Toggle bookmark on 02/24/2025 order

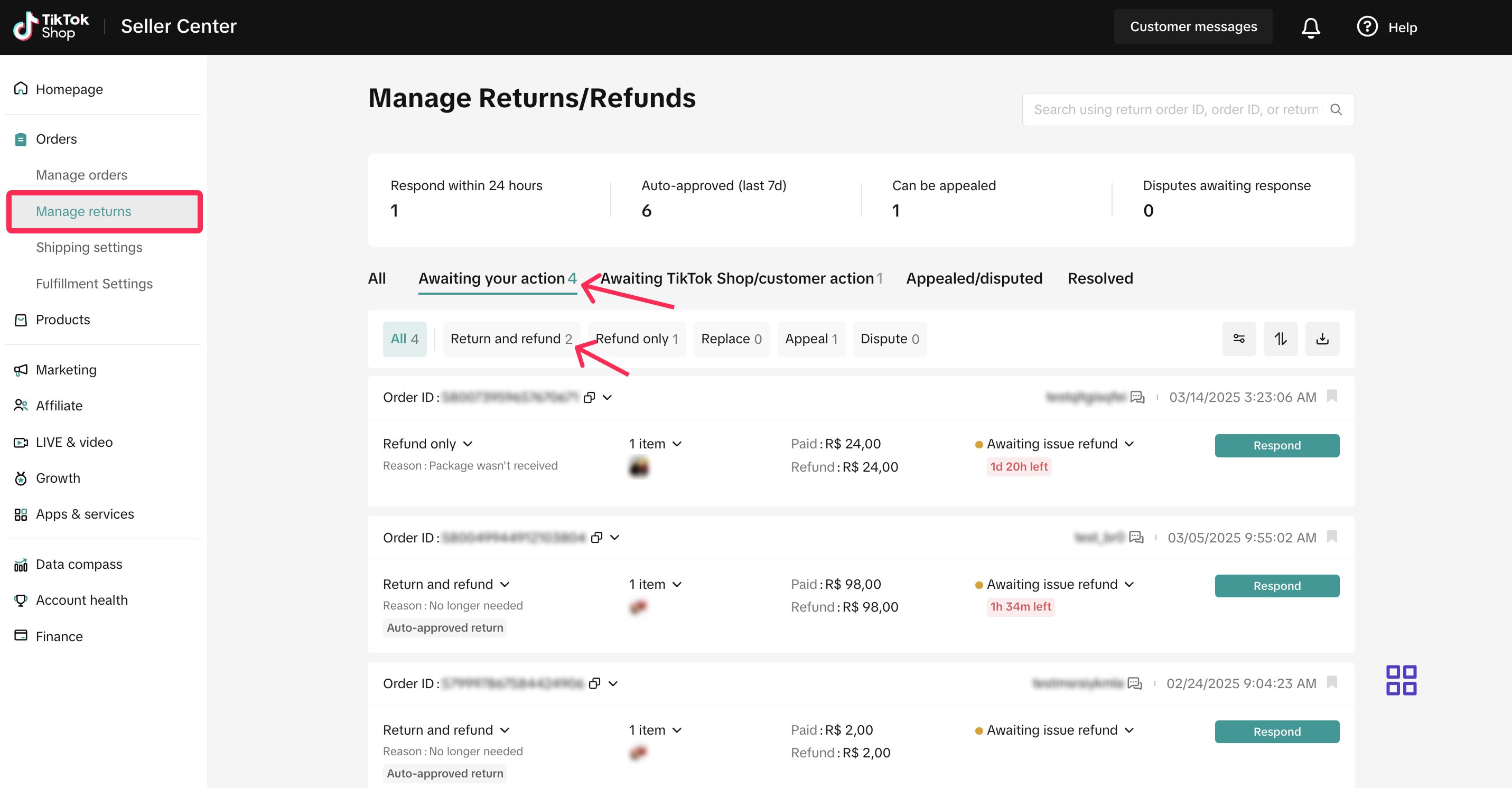[1332, 682]
